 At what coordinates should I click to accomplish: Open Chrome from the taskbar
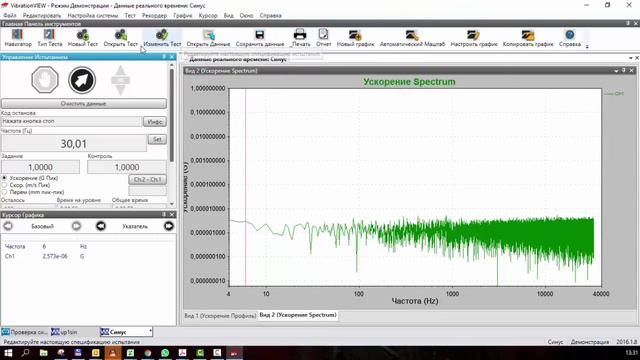coord(148,353)
